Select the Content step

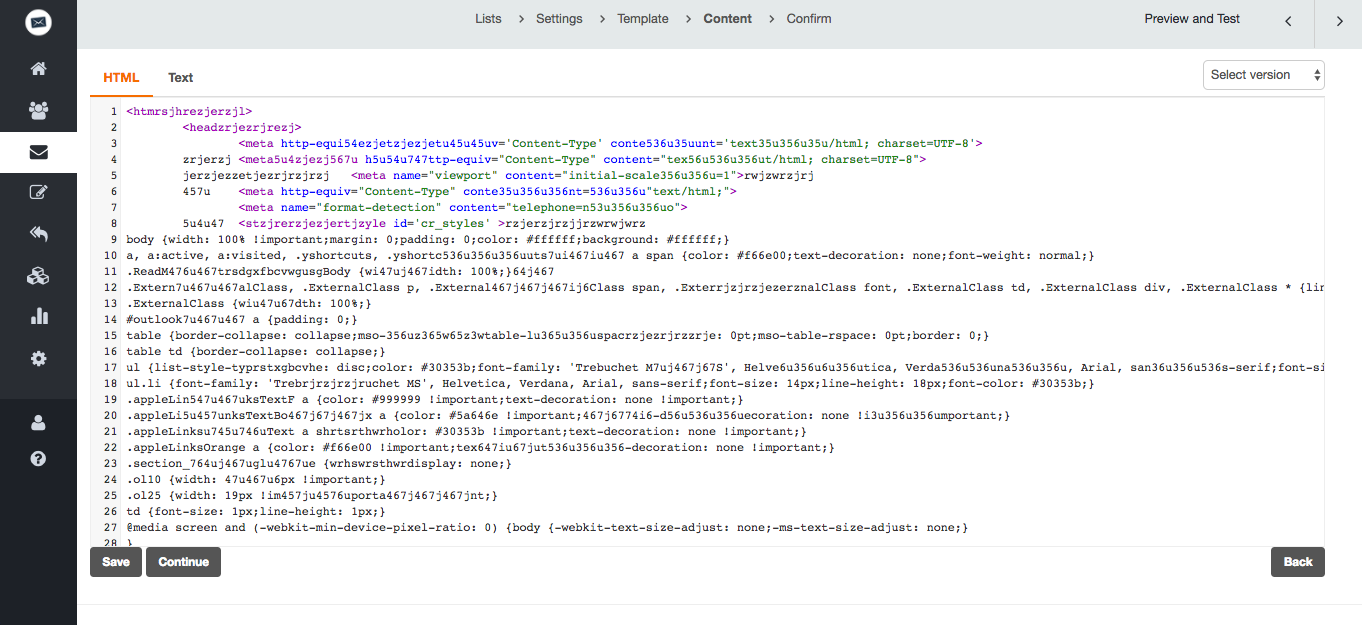click(x=727, y=19)
